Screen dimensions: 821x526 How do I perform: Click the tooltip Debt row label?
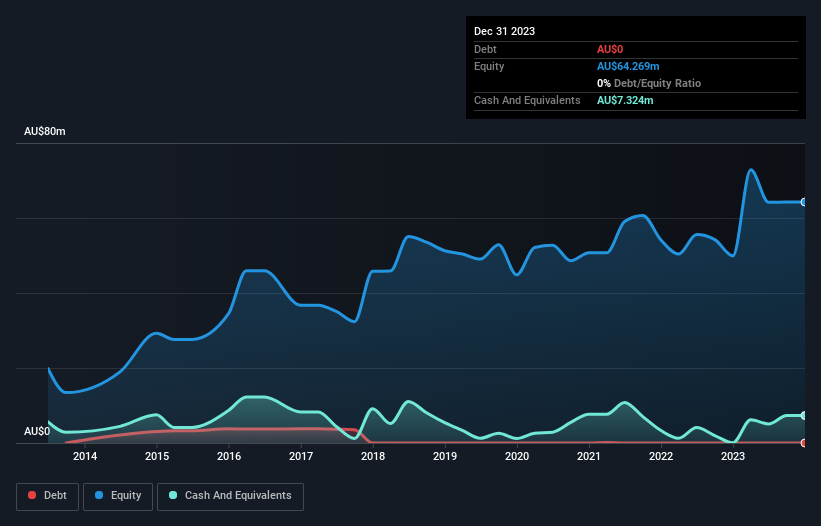click(485, 49)
